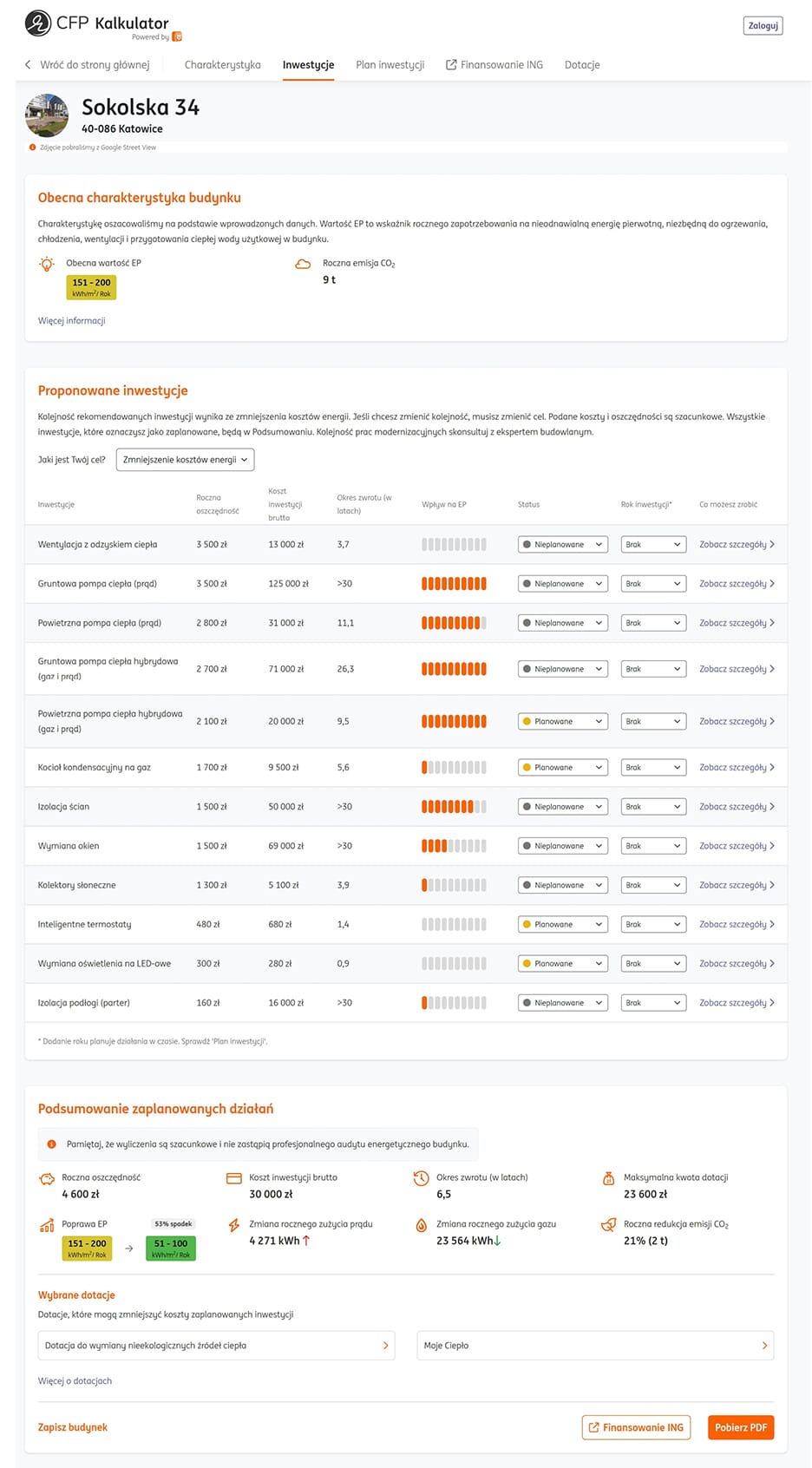
Task: Open investment year dropdown for Izolacja ścian
Action: point(653,807)
